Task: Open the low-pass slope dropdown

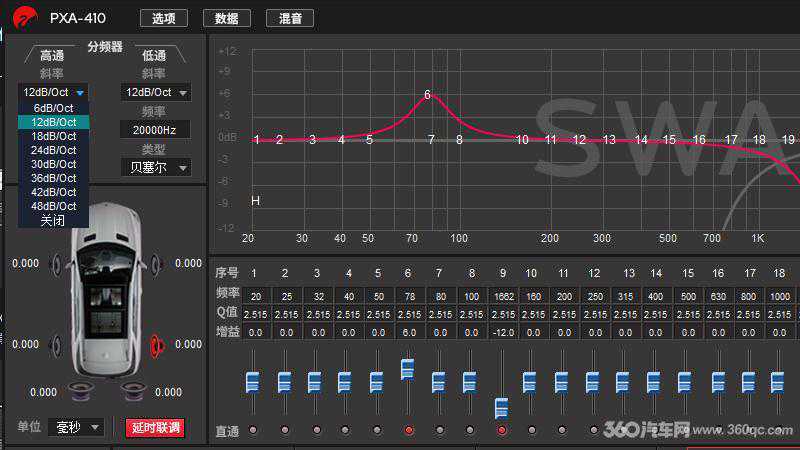Action: [155, 93]
